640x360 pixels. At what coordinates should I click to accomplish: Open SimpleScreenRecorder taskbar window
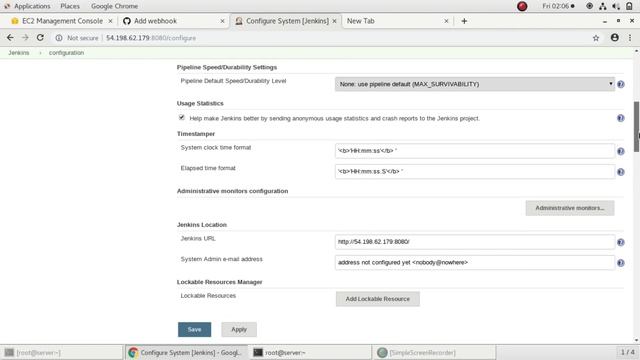tap(435, 353)
